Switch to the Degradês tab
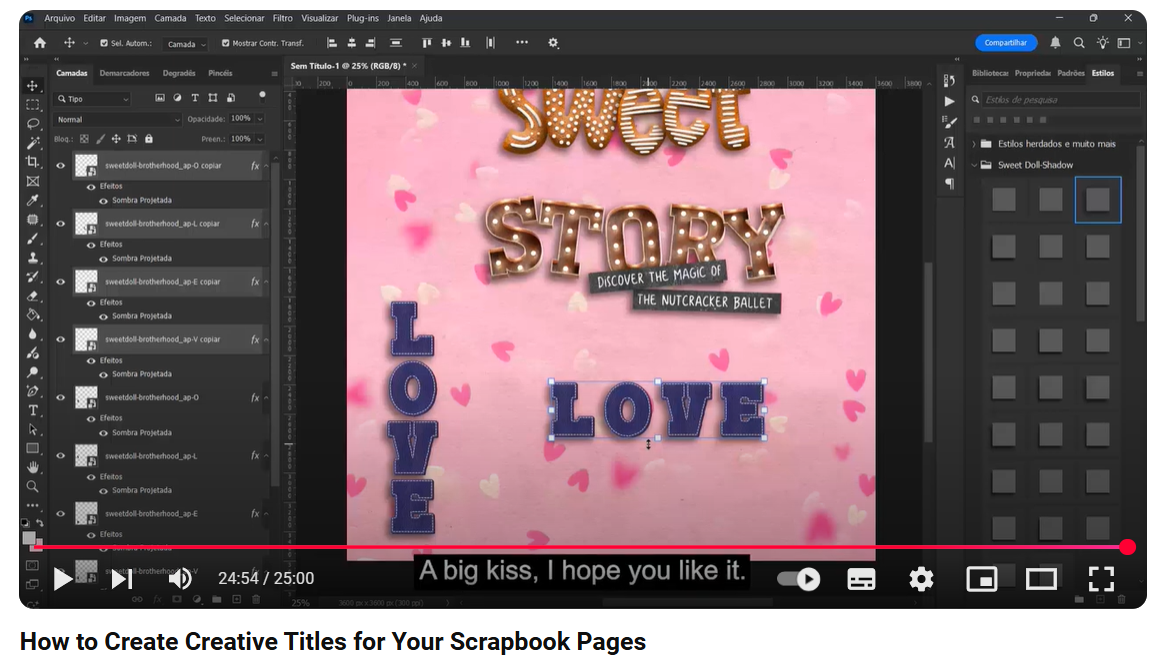Viewport: 1162px width, 656px height. (x=179, y=73)
